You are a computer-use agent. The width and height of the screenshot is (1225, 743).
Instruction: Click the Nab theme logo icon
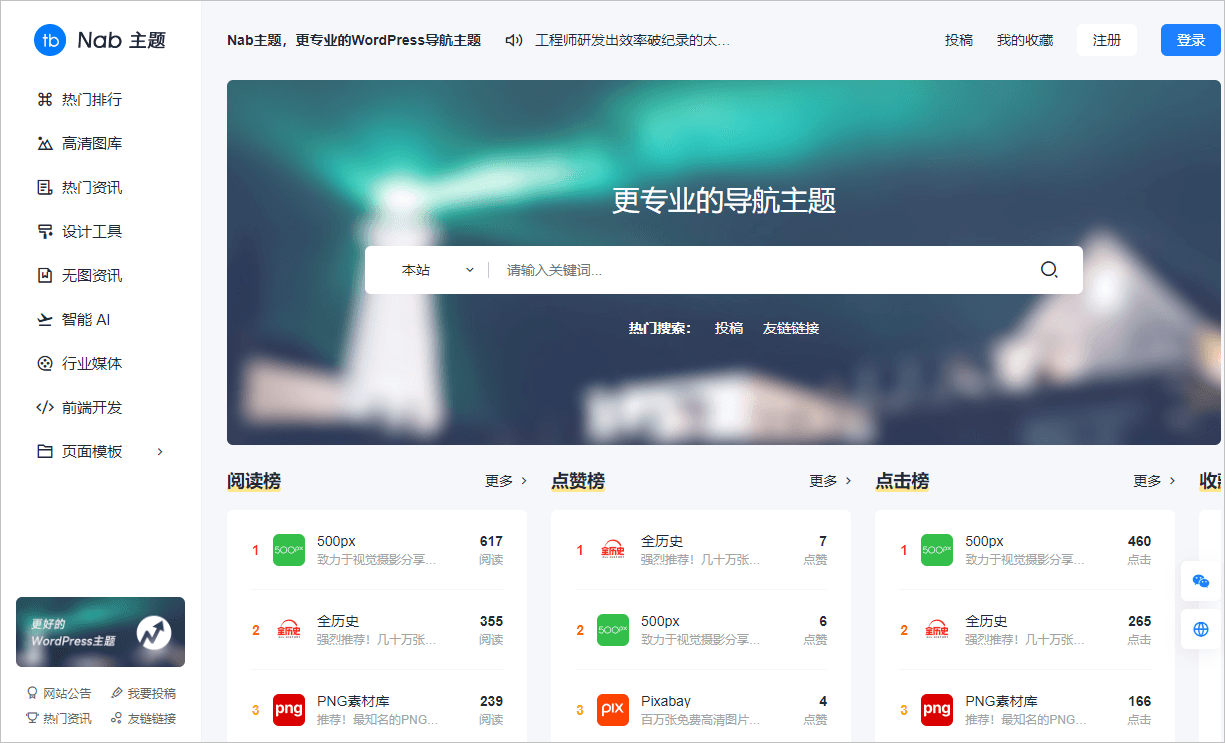pyautogui.click(x=50, y=40)
